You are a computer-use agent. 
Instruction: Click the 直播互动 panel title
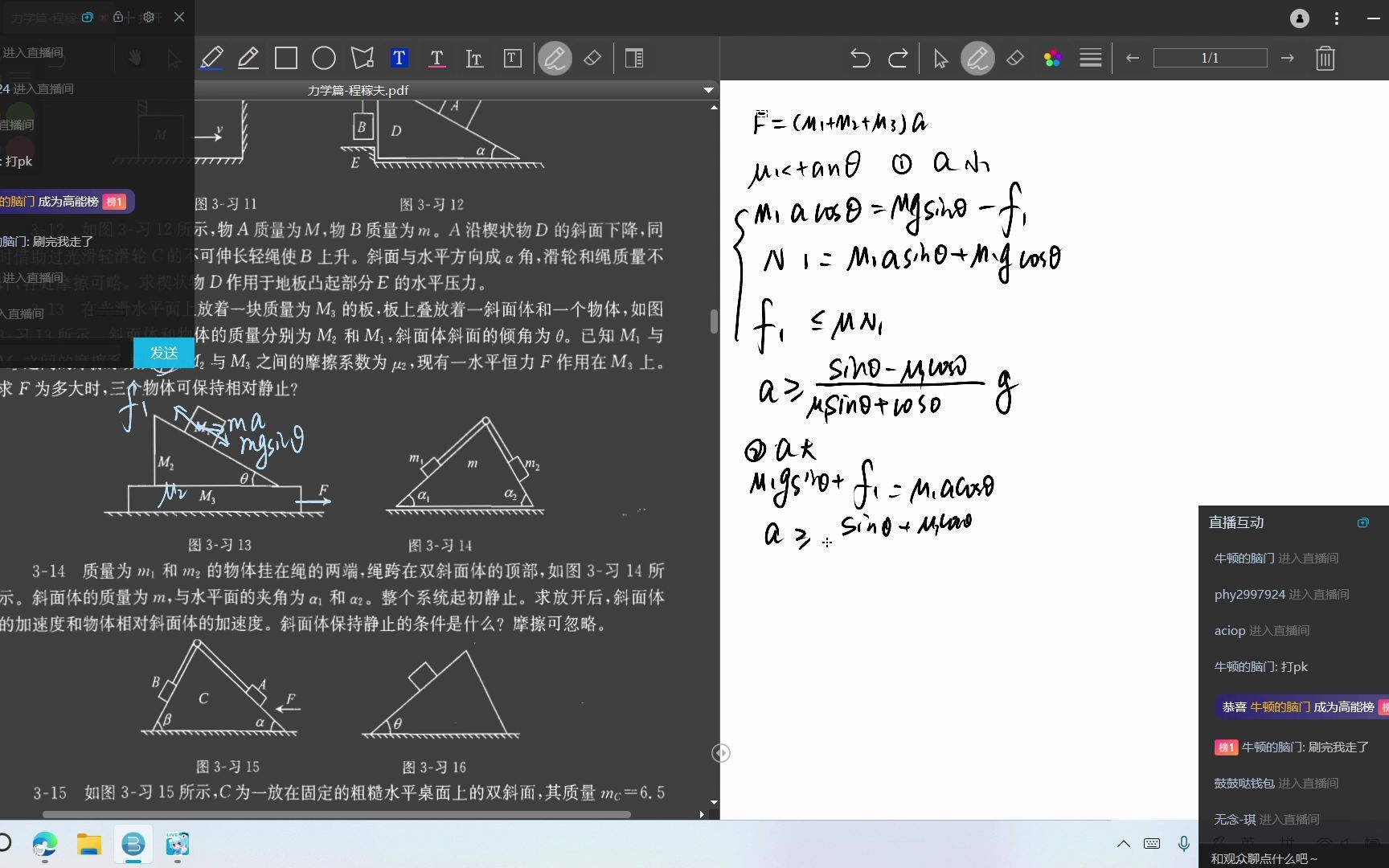tap(1236, 522)
